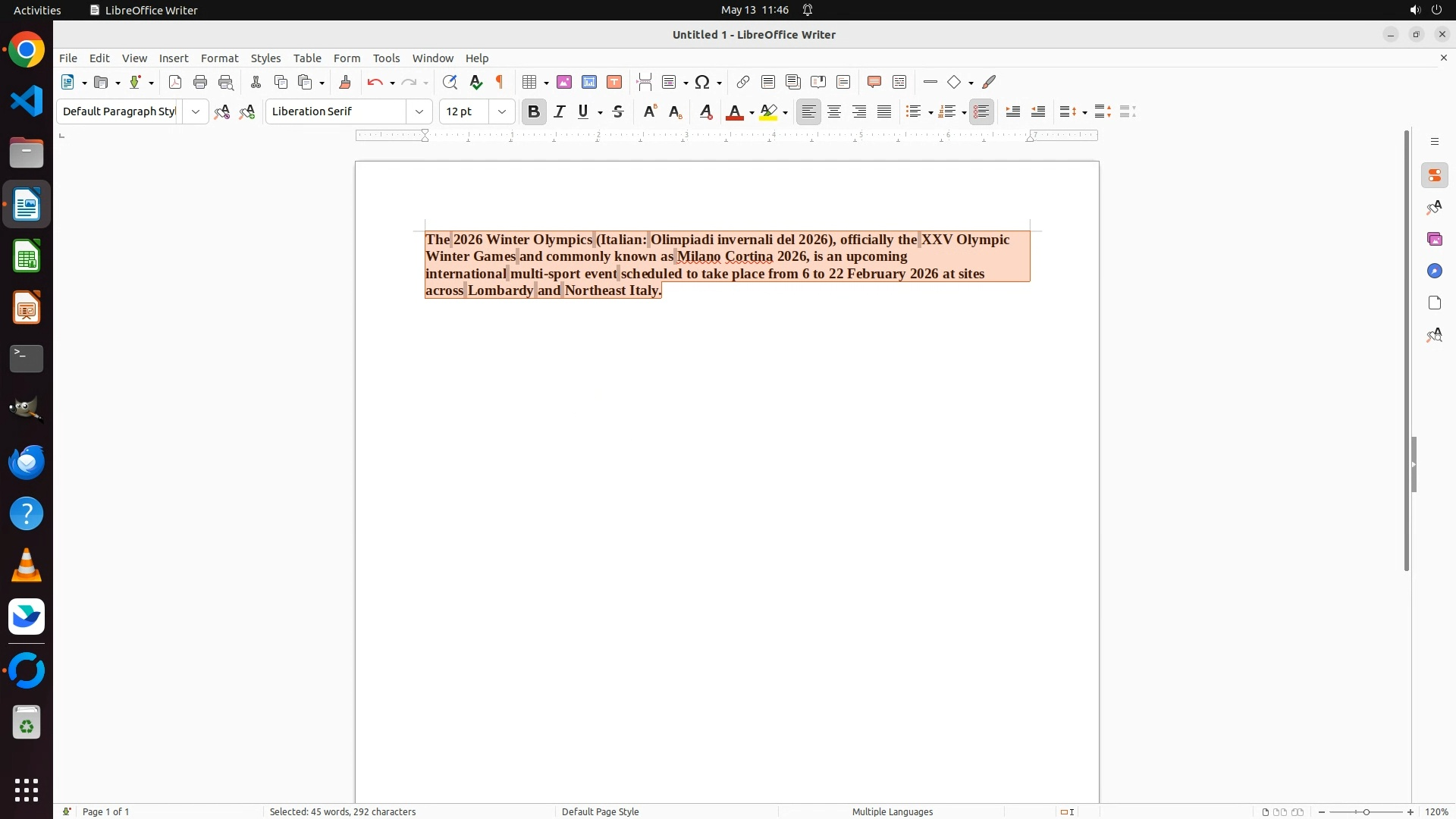Screen dimensions: 1456x819
Task: Click the Clone Formatting paintbrush icon
Action: [345, 82]
